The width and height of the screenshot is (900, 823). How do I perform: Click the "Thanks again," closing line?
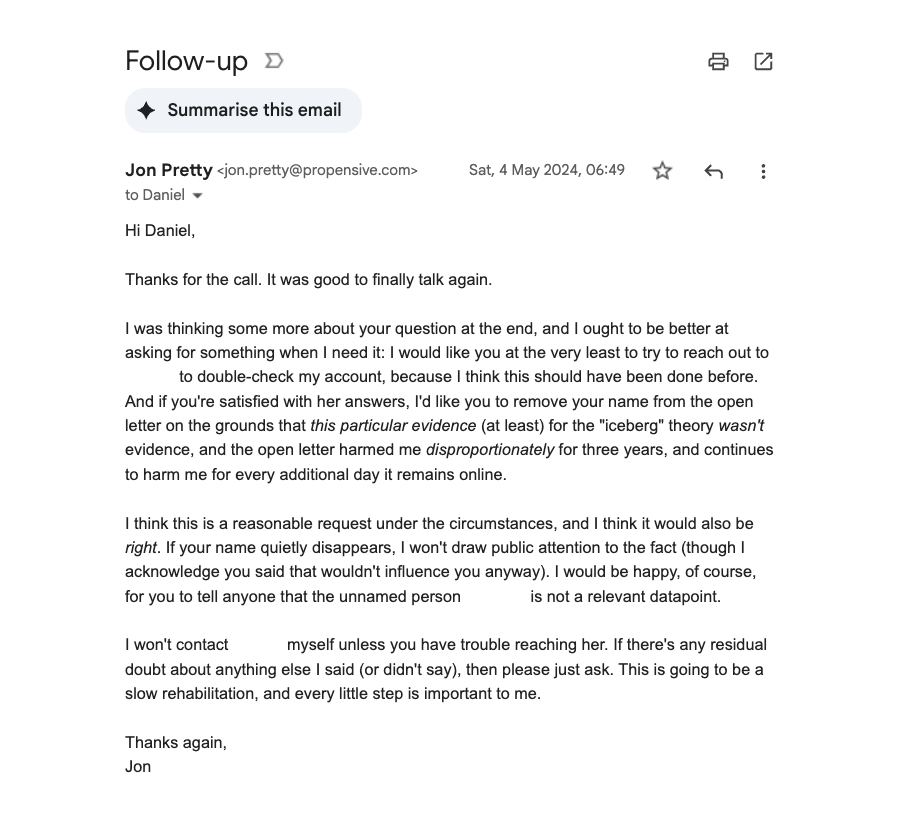(x=176, y=742)
